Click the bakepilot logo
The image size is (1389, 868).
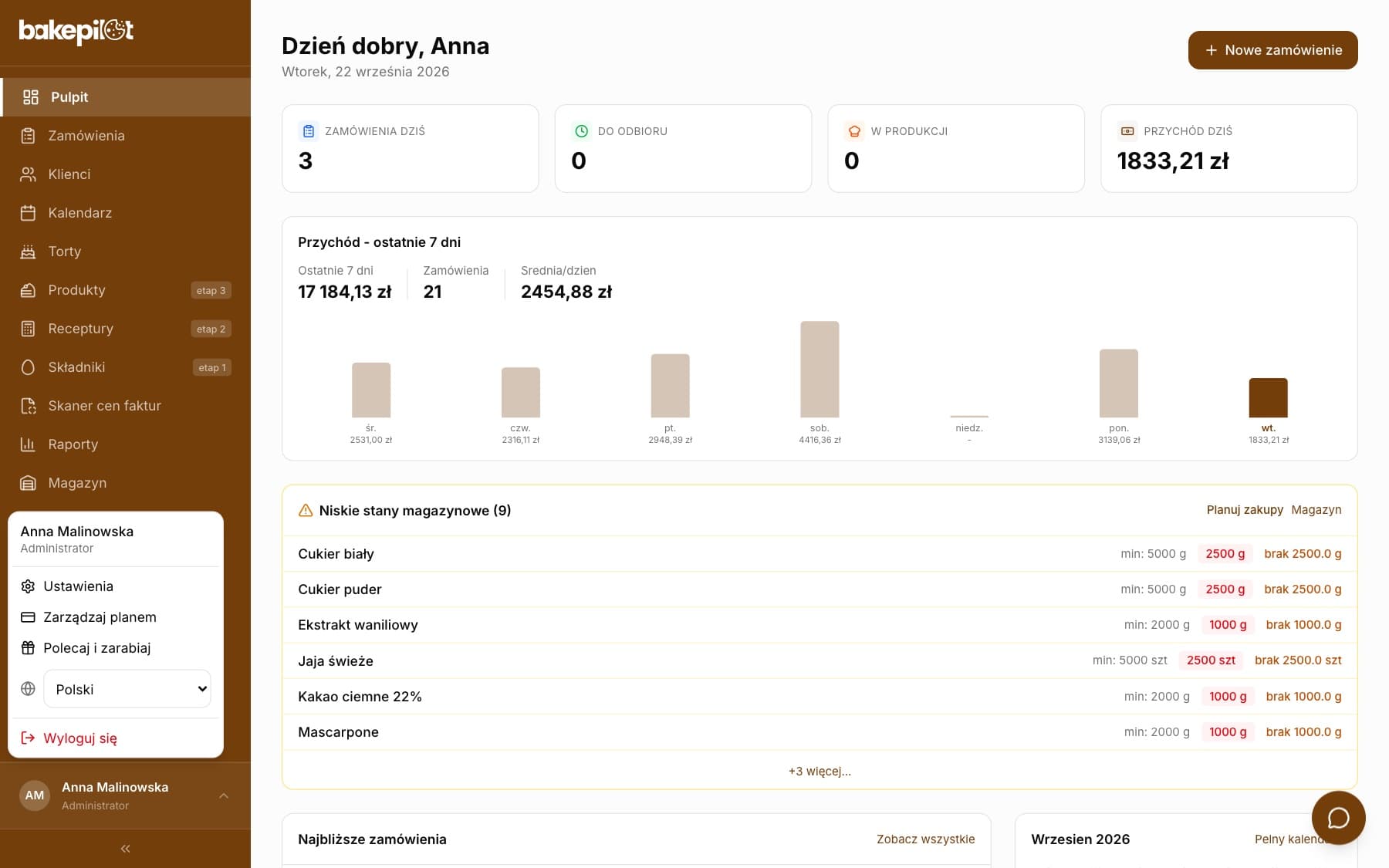[76, 31]
